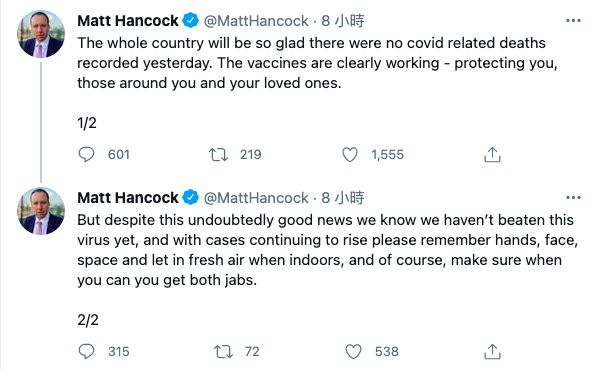Retweet the second tweet with 72 retweets
The height and width of the screenshot is (370, 597).
223,351
